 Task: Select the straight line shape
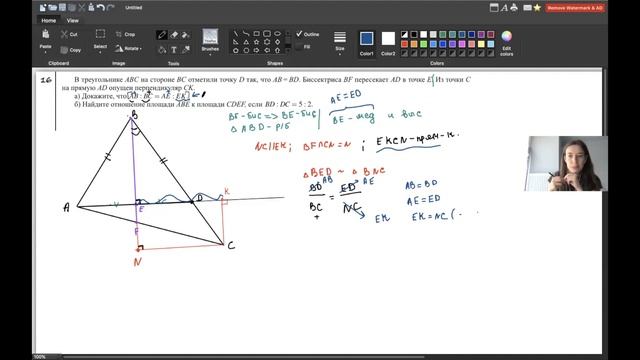[236, 33]
